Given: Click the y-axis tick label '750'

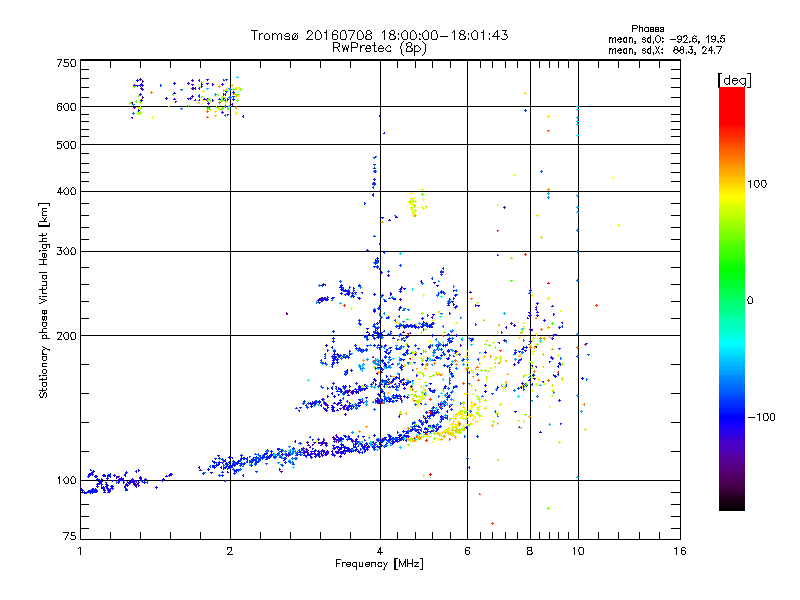Looking at the screenshot, I should [x=66, y=63].
